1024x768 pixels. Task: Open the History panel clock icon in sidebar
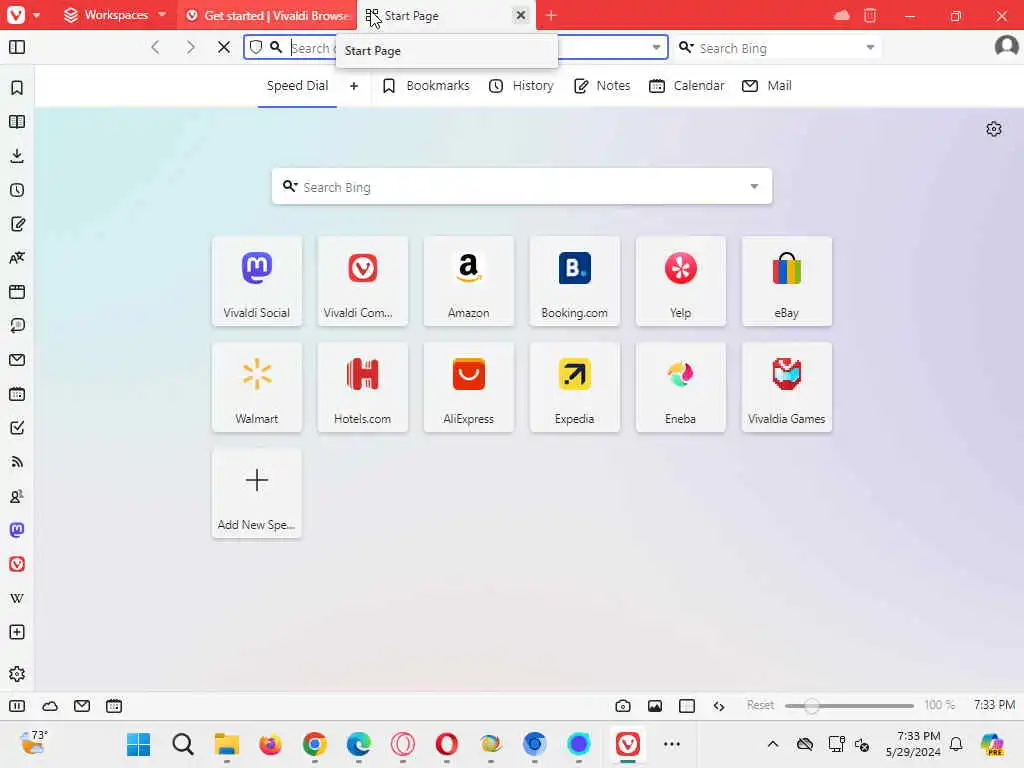tap(17, 190)
